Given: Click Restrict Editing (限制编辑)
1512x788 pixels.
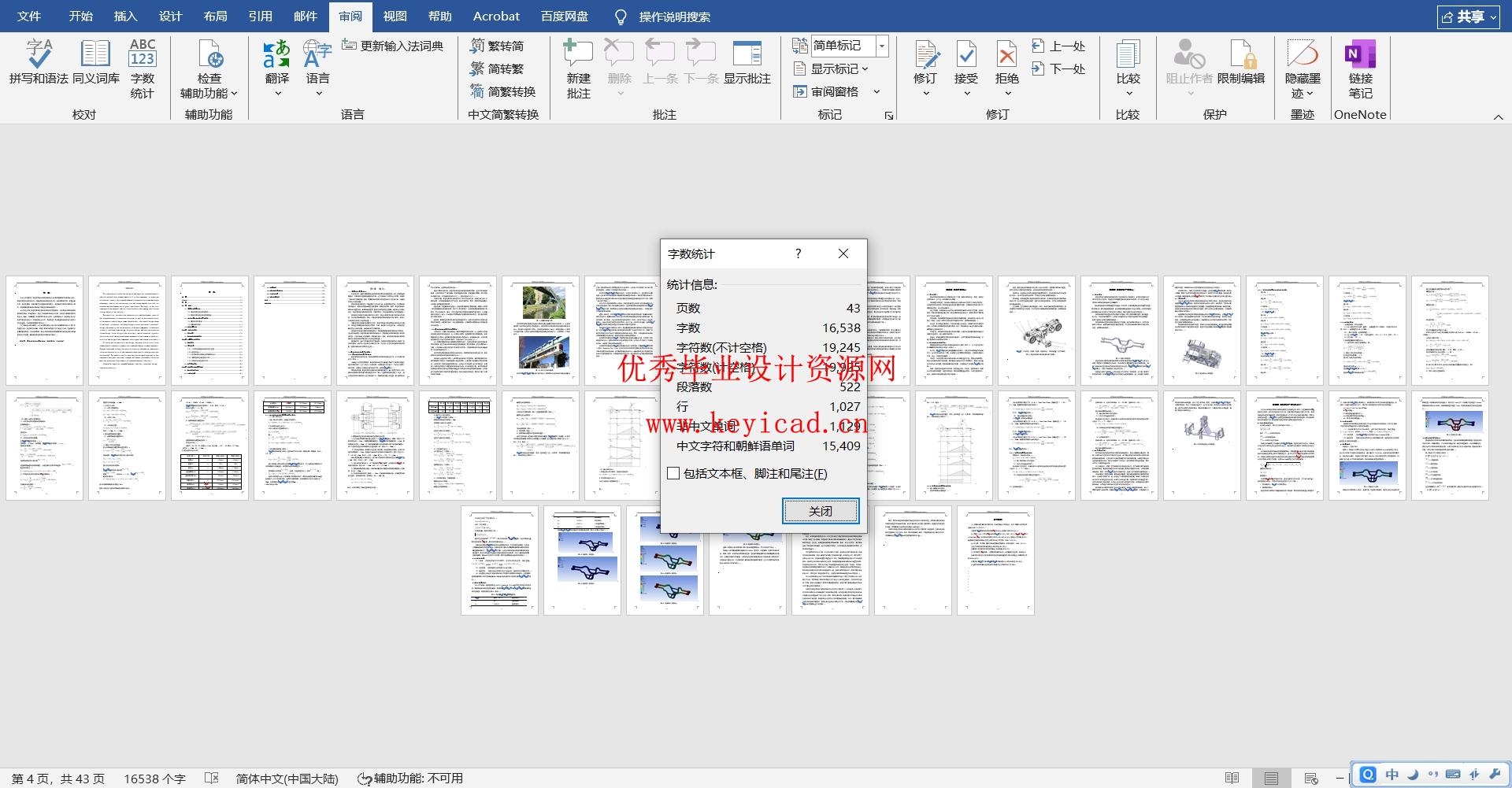Looking at the screenshot, I should pyautogui.click(x=1241, y=61).
